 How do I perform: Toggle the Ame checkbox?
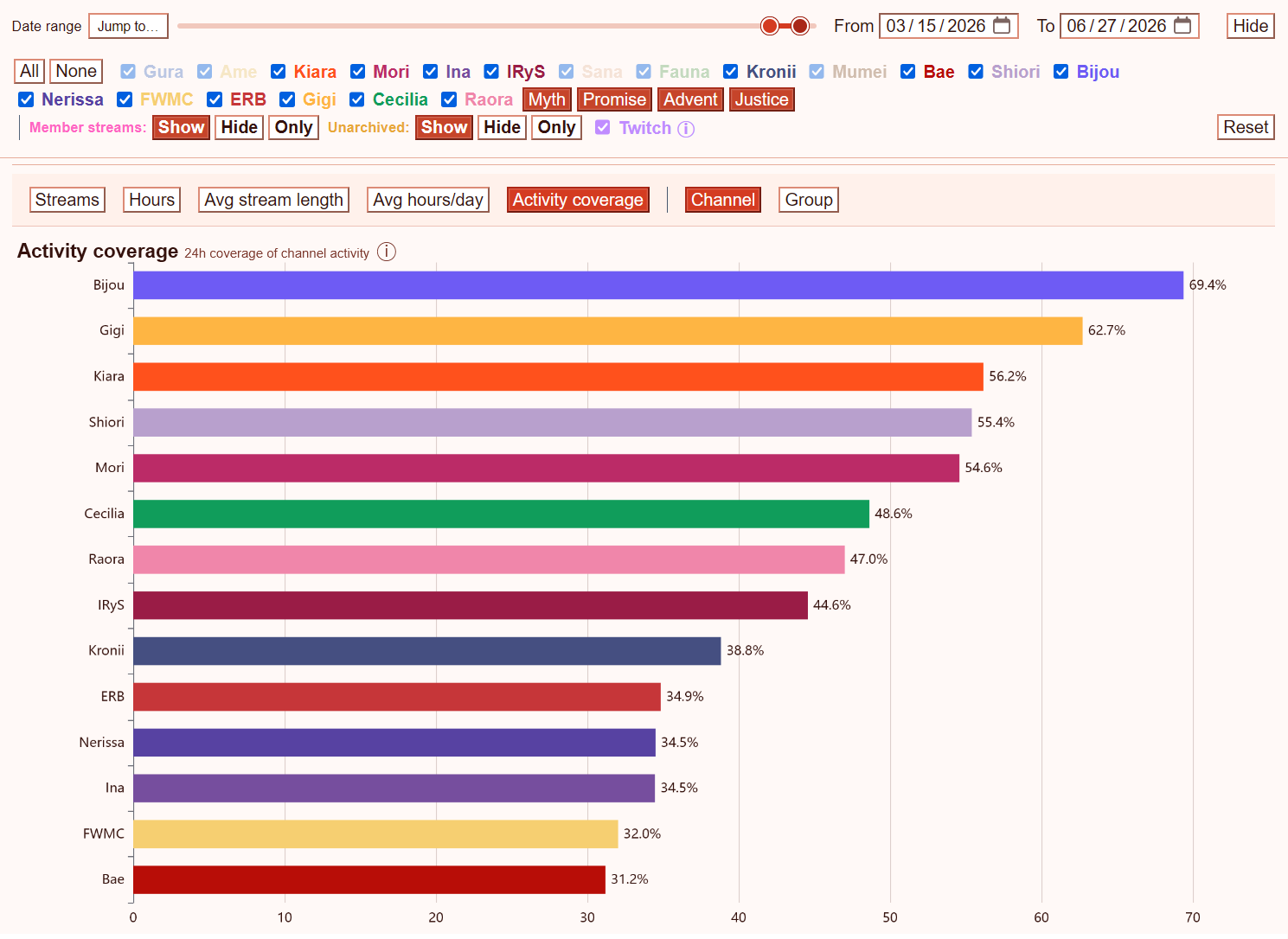[x=205, y=72]
